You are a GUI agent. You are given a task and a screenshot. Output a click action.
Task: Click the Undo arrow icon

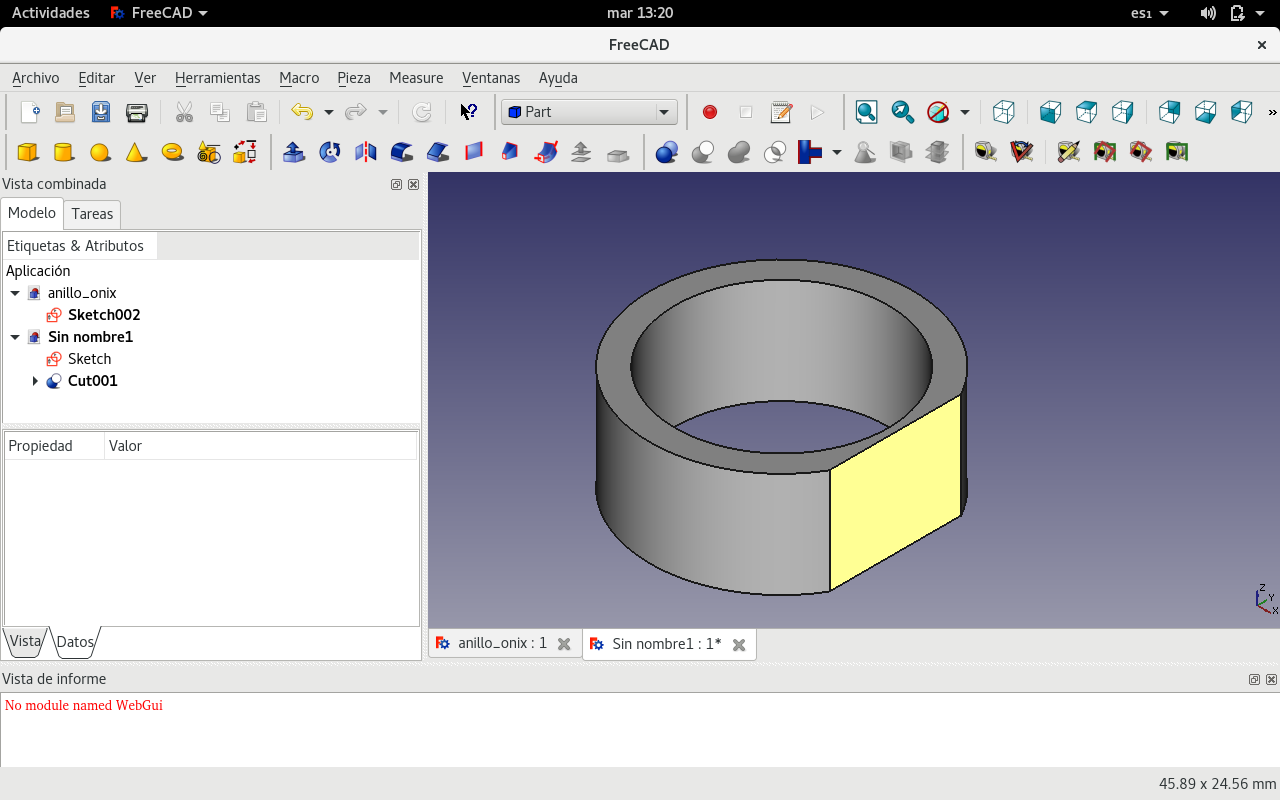click(301, 112)
